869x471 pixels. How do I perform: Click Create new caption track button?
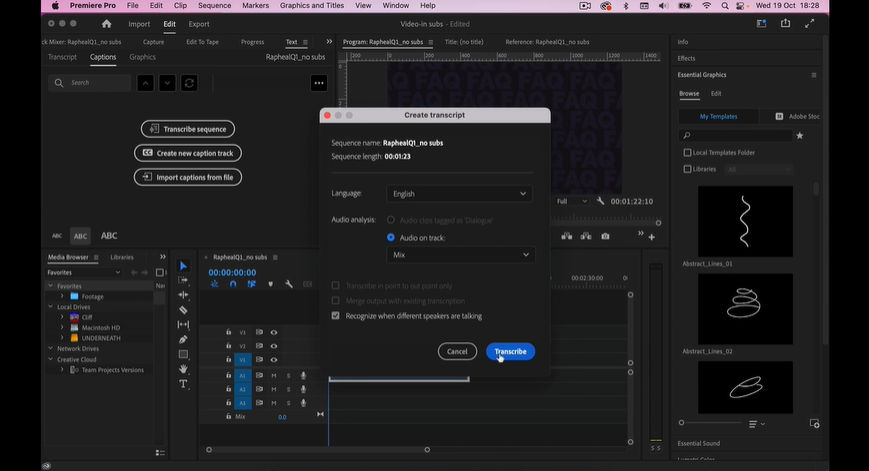[188, 153]
